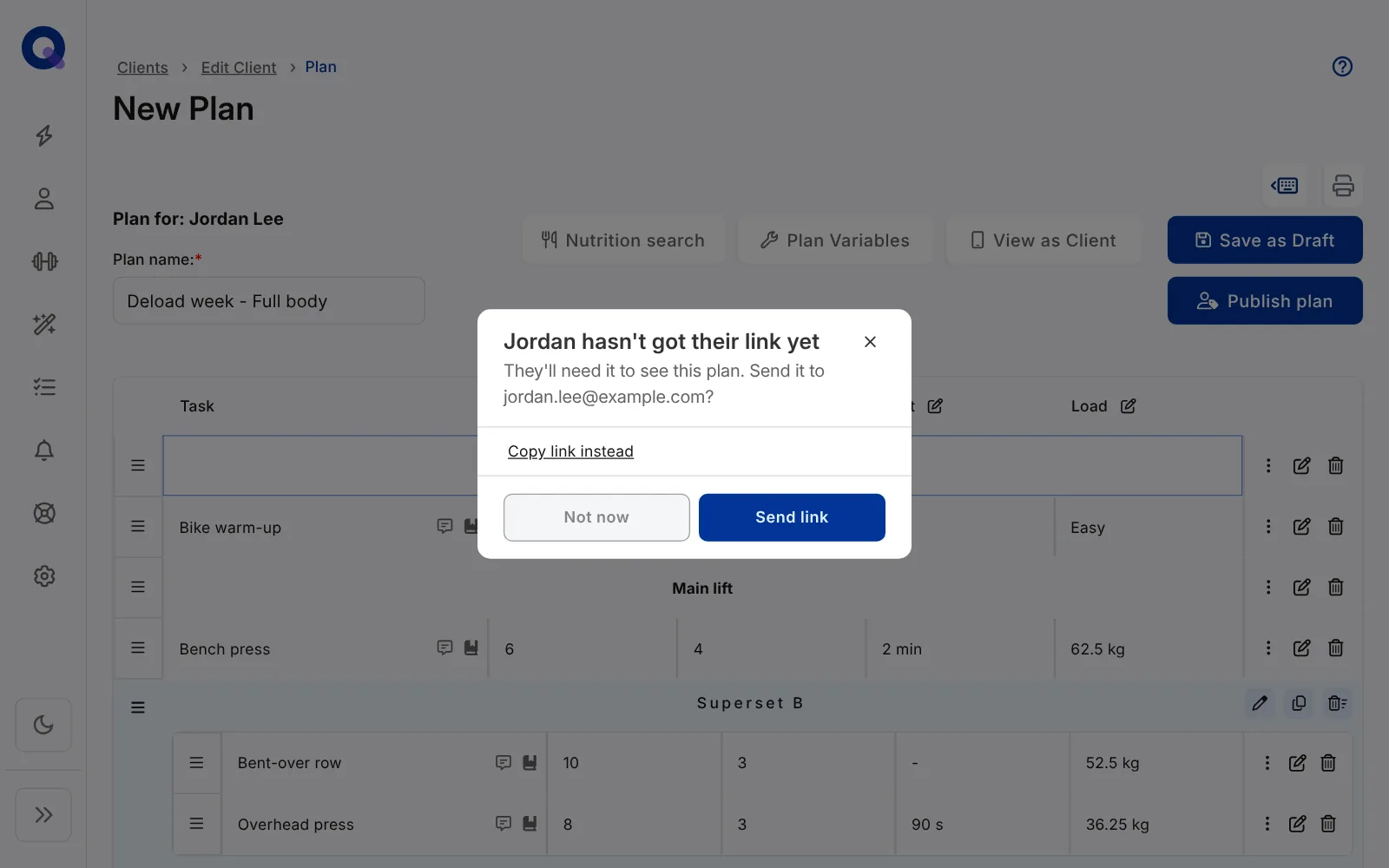Image resolution: width=1389 pixels, height=868 pixels.
Task: Click the lightning bolt sidebar icon
Action: 44,135
